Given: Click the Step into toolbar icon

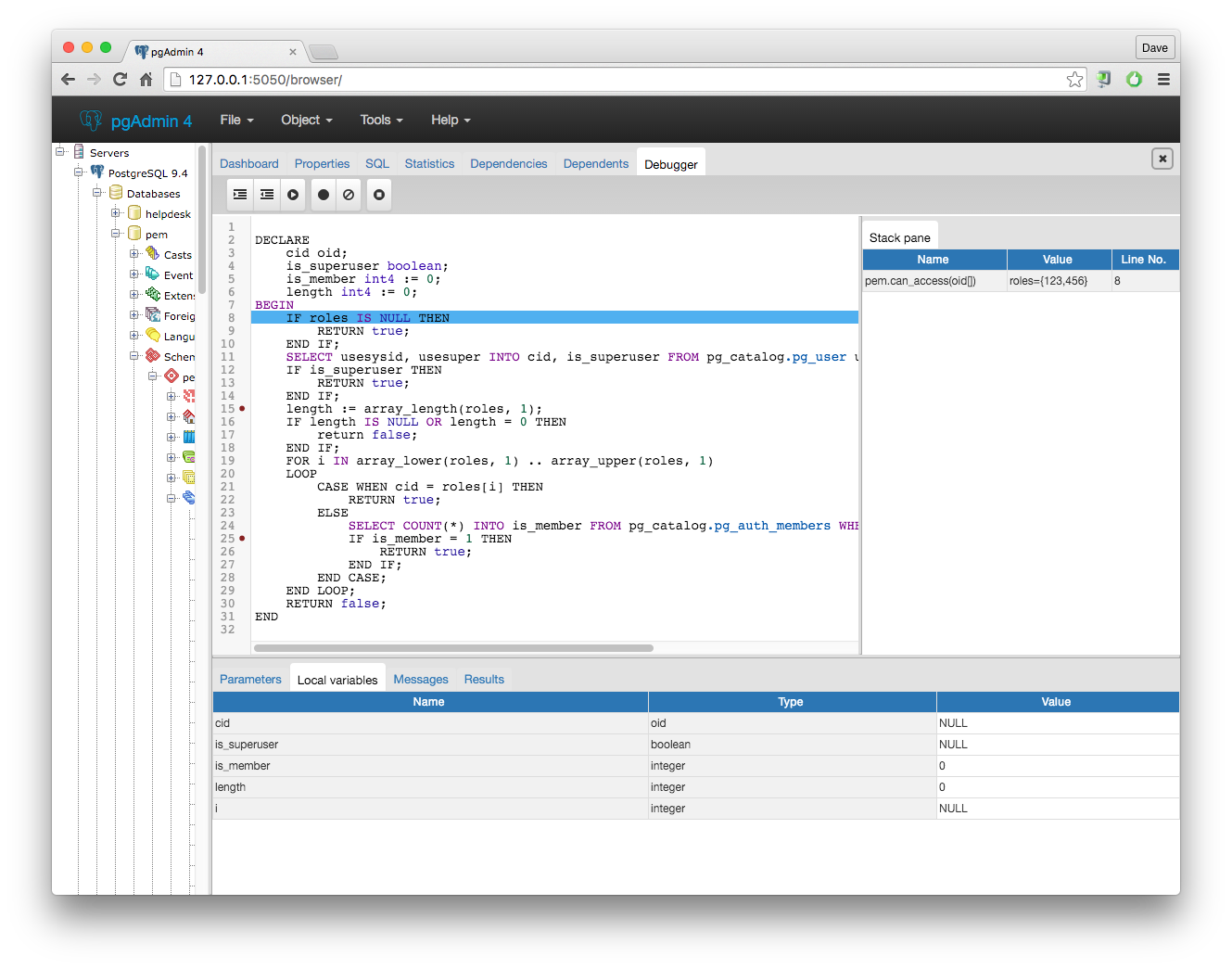Looking at the screenshot, I should (240, 194).
